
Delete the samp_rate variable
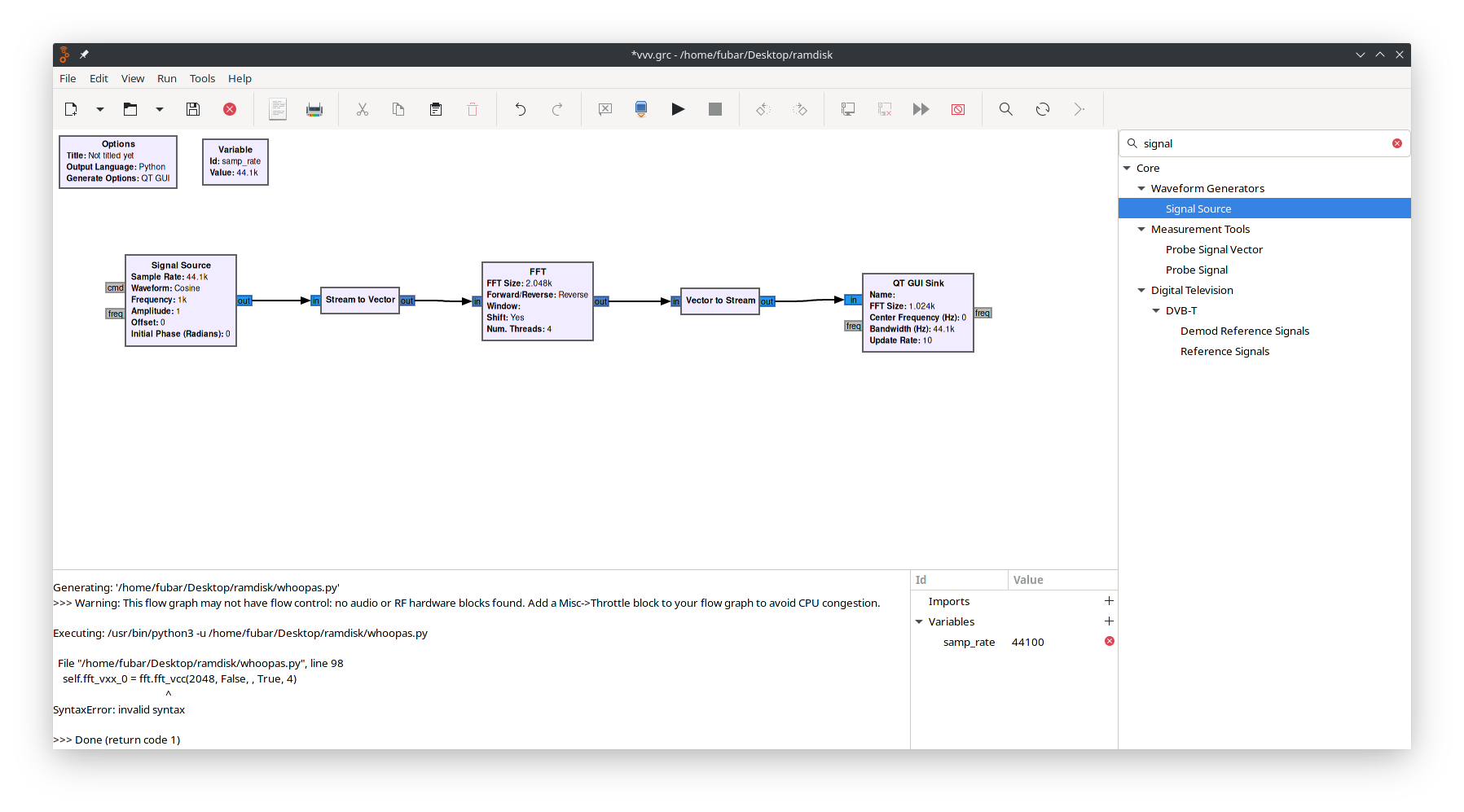(x=1108, y=641)
